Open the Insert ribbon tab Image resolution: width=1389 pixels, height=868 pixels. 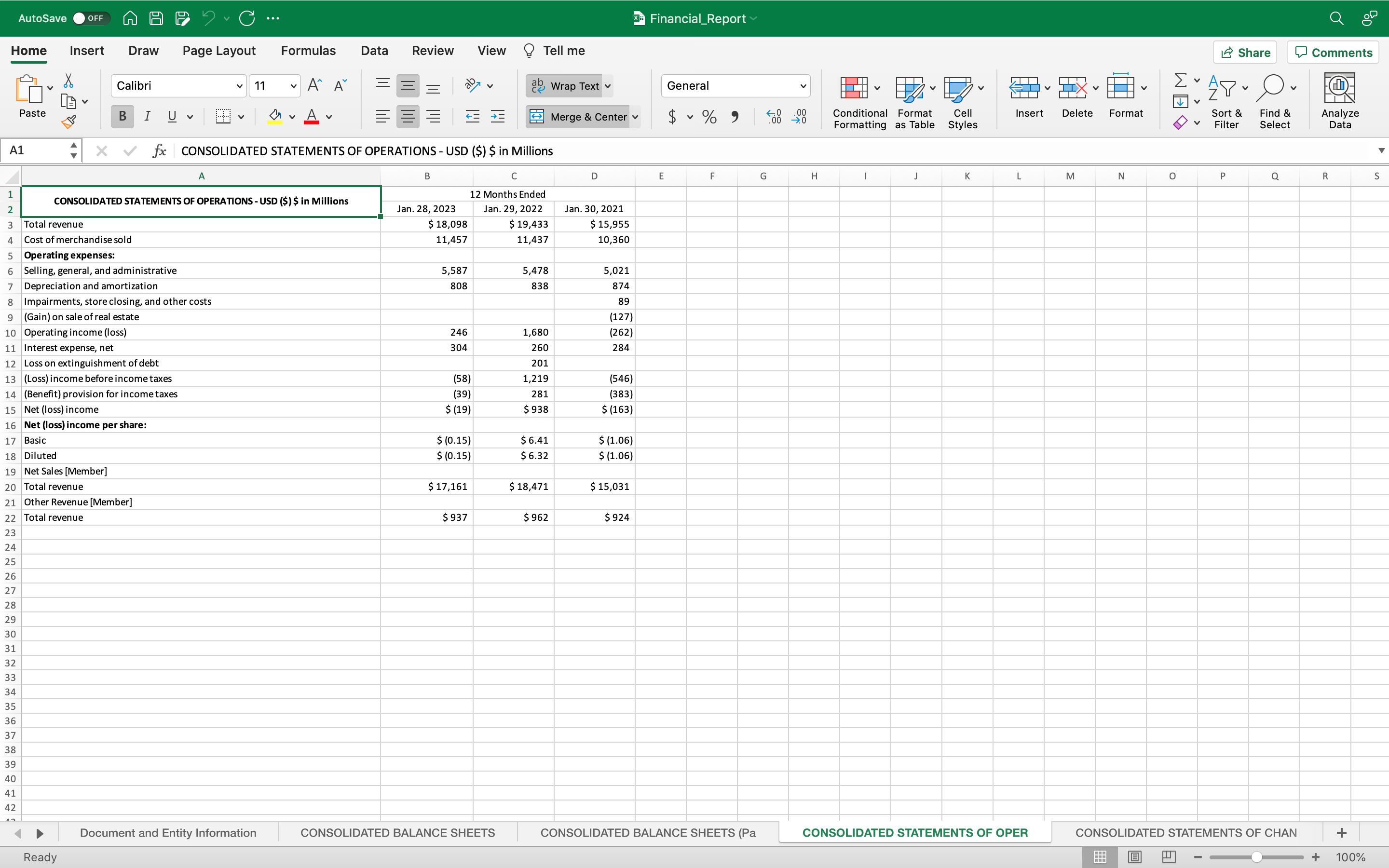point(87,51)
